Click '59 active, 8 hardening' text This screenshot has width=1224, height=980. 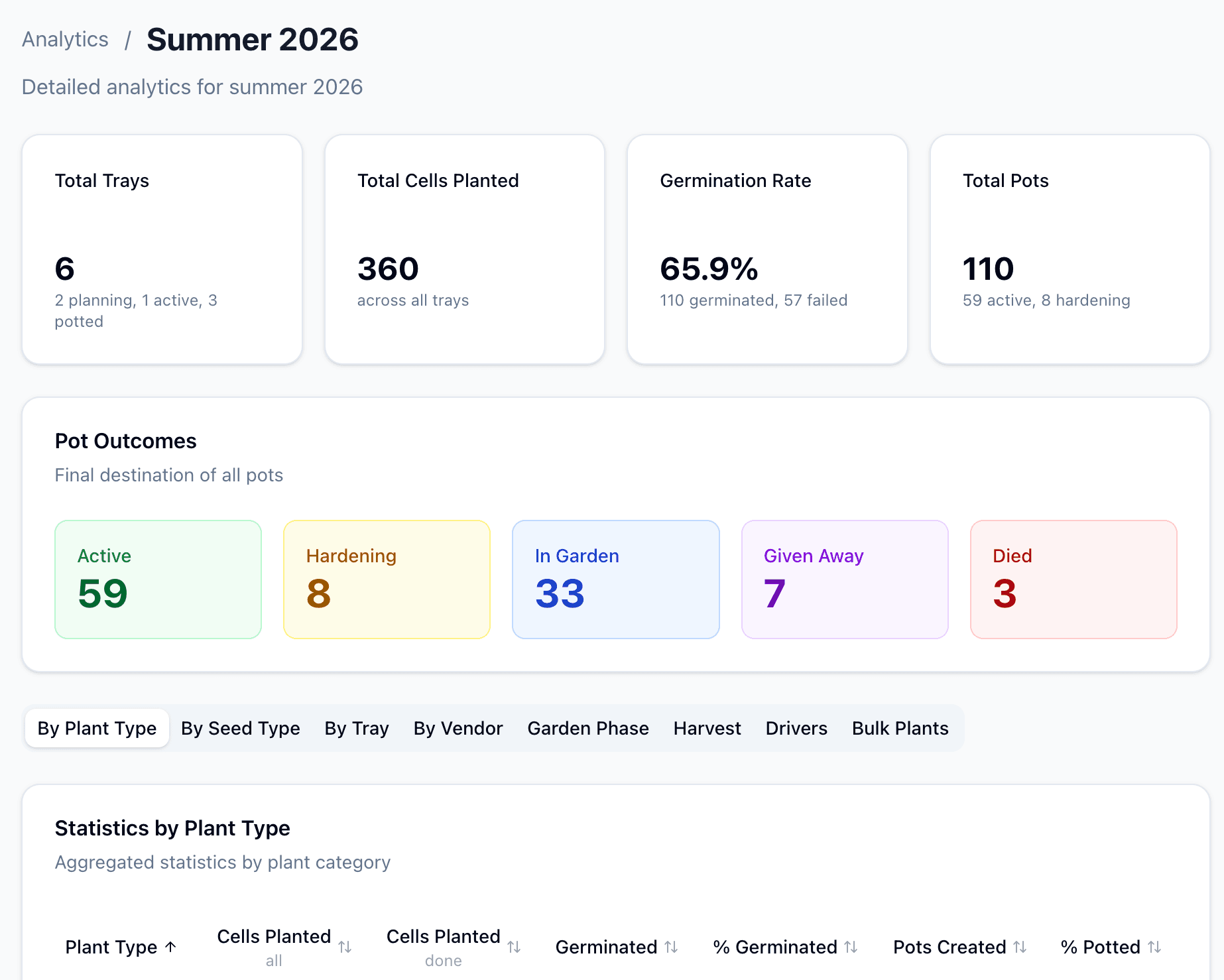(x=1046, y=300)
